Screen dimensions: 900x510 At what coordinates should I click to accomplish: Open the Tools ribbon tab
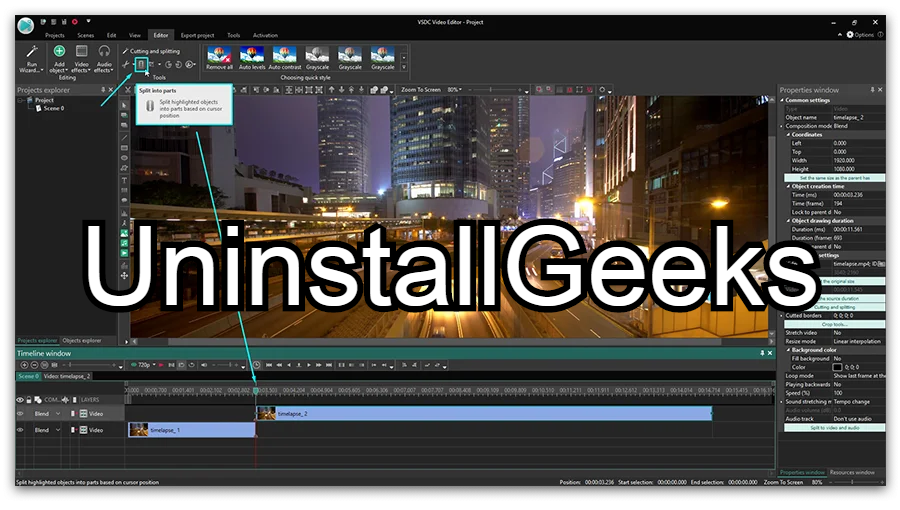pos(234,36)
